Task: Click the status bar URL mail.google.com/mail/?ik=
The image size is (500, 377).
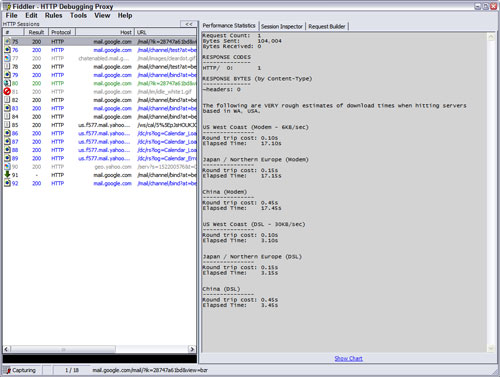Action: point(150,370)
